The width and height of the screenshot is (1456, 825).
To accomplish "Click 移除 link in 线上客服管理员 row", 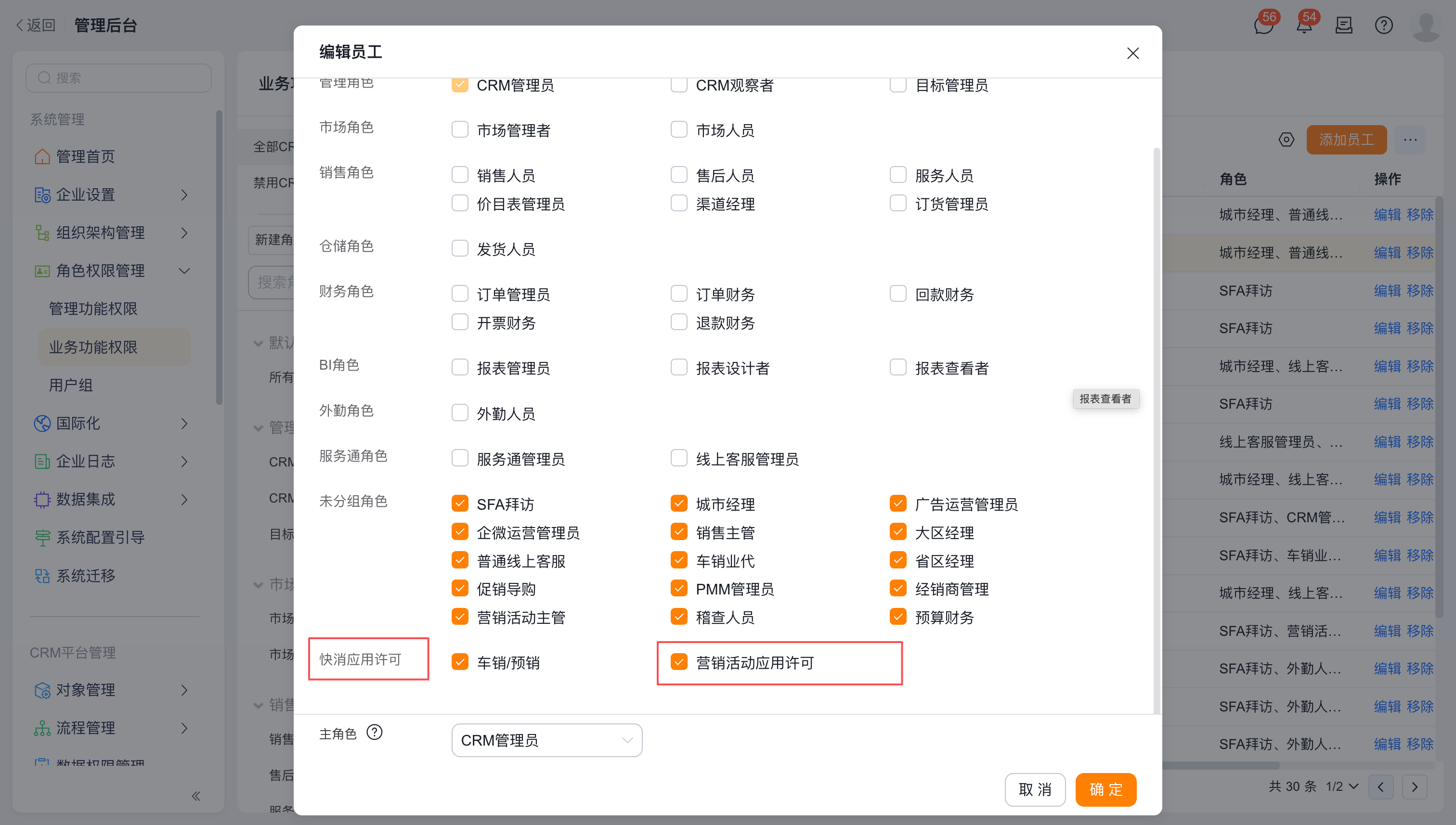I will (1420, 442).
